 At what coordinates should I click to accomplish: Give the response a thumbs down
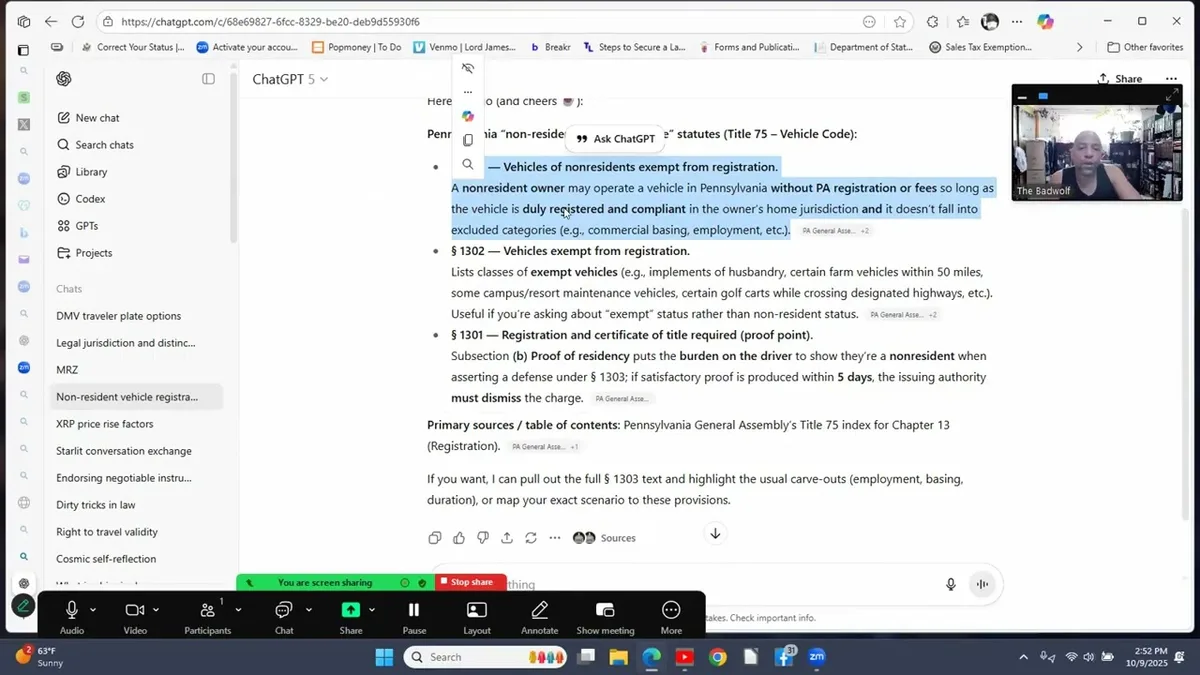[483, 538]
